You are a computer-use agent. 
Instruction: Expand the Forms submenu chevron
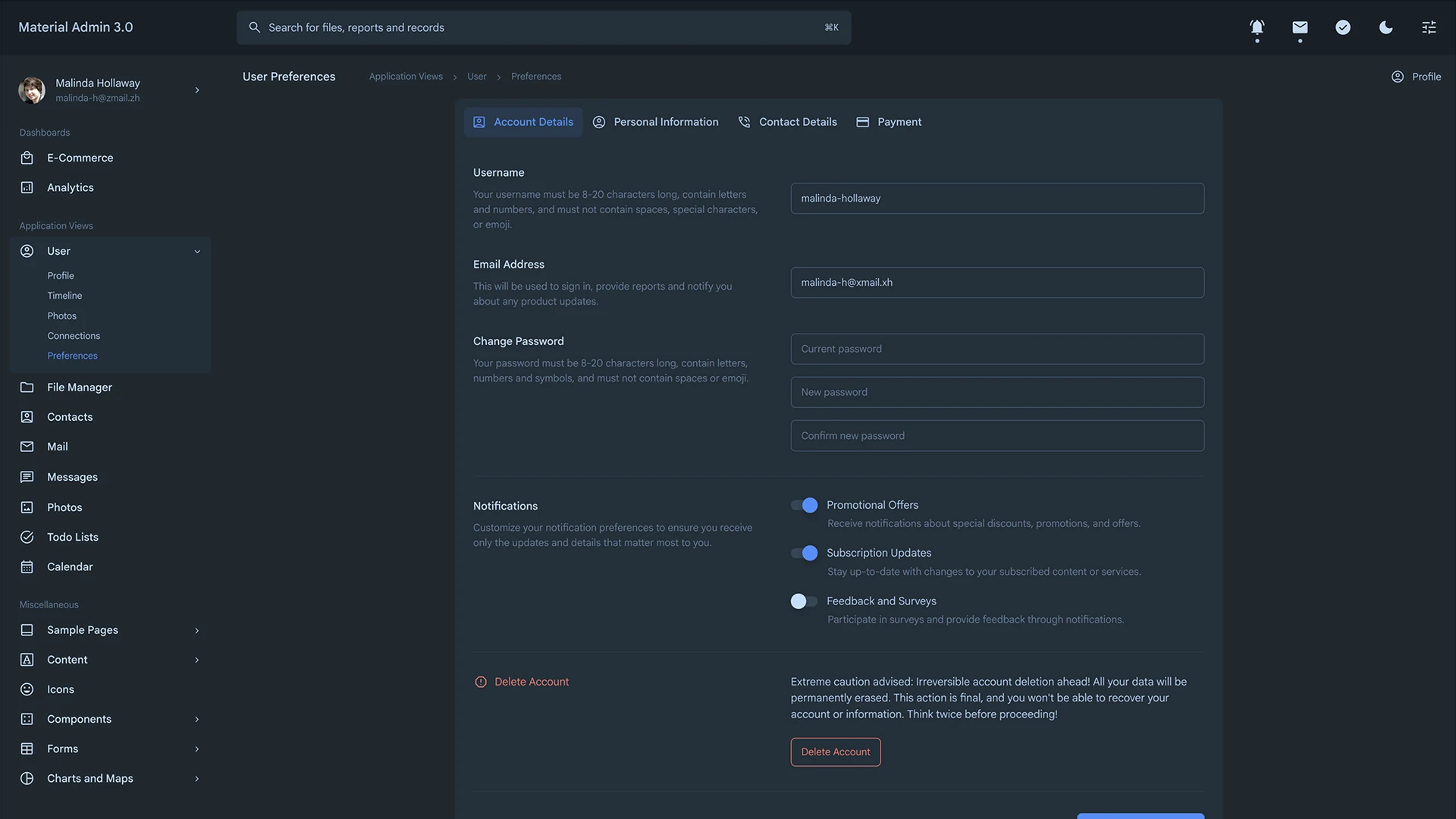[197, 748]
